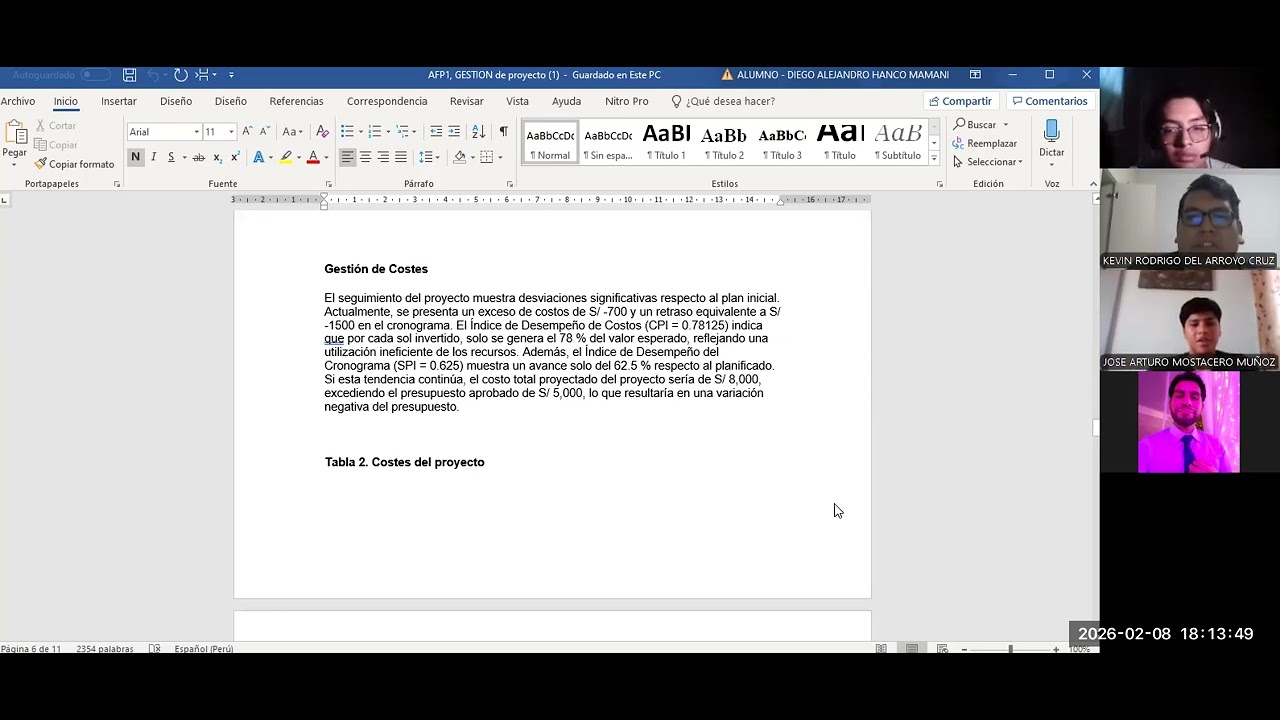Open change case Aa dropdown

(292, 131)
